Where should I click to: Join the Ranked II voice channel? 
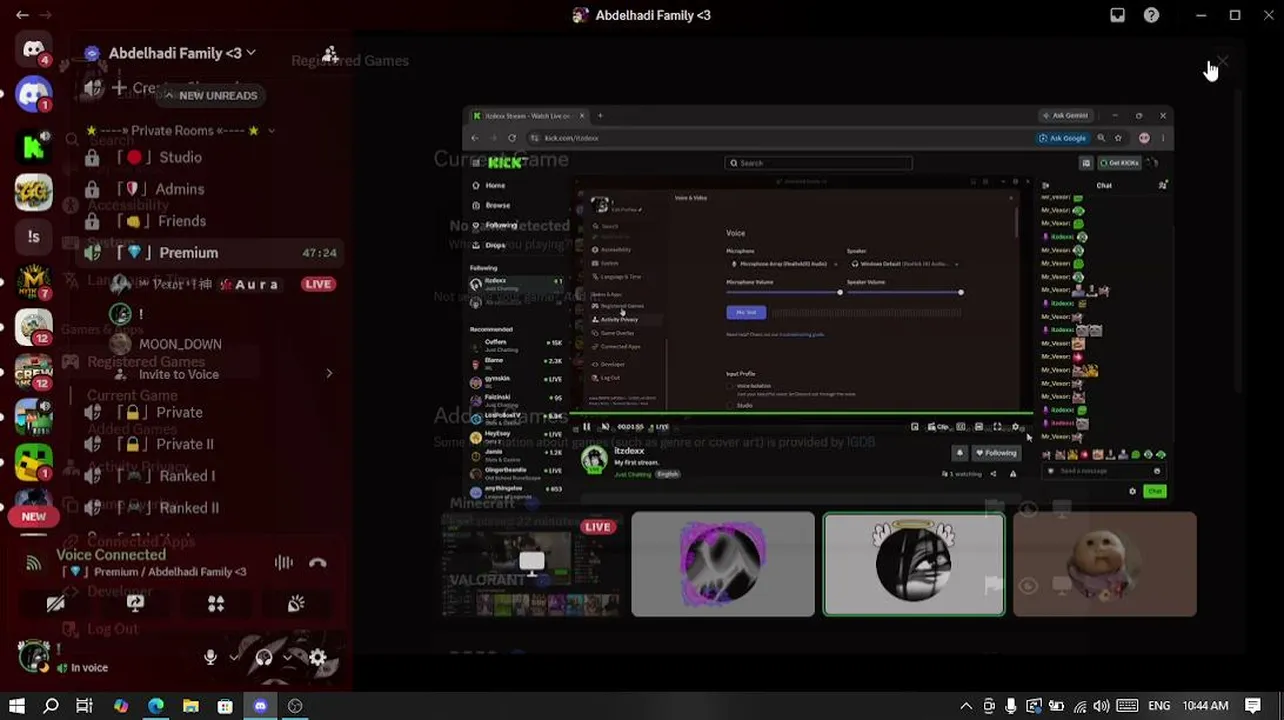[x=210, y=508]
